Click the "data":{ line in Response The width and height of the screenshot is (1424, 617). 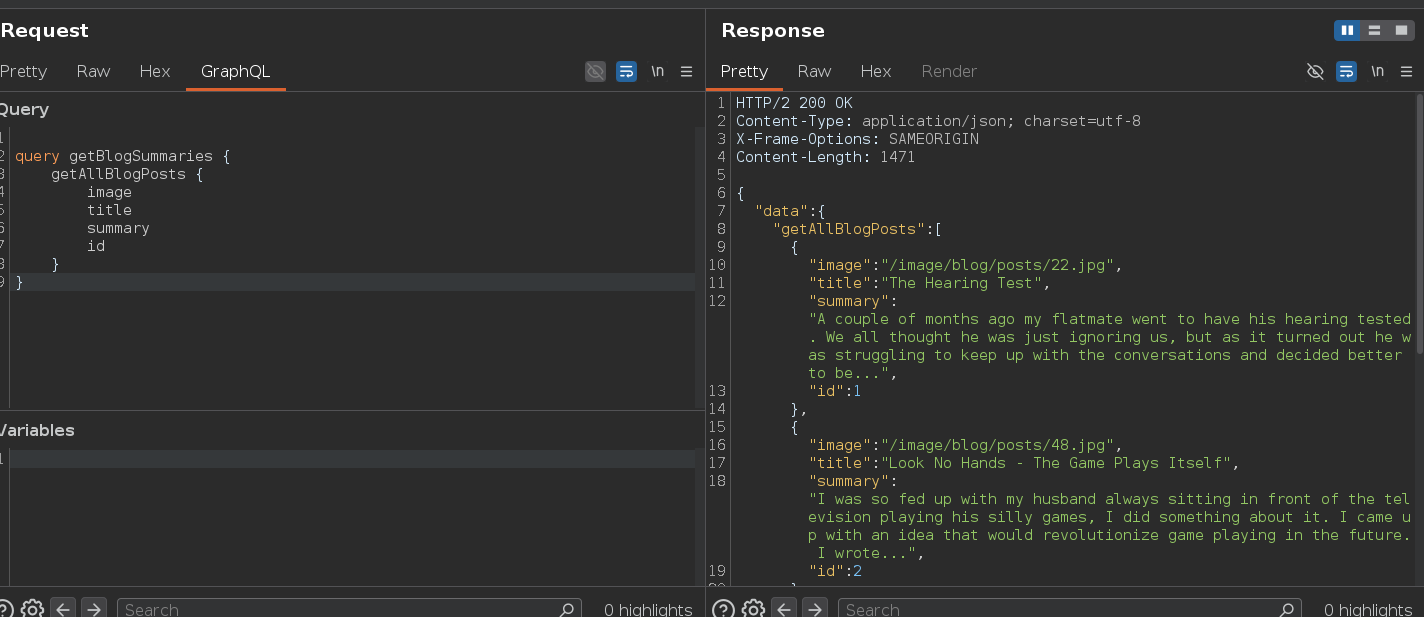click(790, 211)
